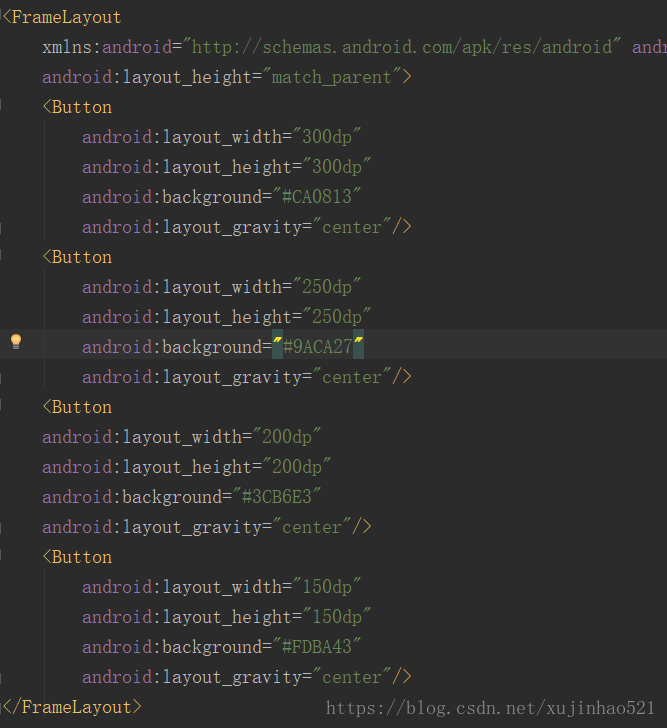The height and width of the screenshot is (728, 667).
Task: Select layout_width="300dp" attribute line
Action: (x=221, y=137)
